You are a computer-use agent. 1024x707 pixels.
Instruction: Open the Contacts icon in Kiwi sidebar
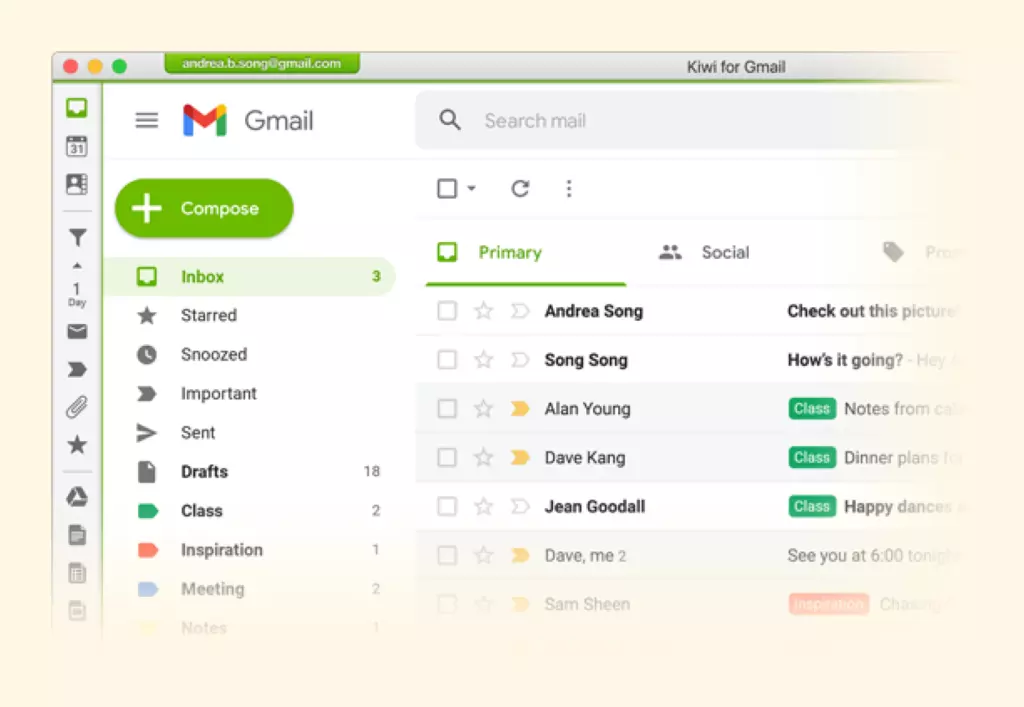[x=76, y=184]
